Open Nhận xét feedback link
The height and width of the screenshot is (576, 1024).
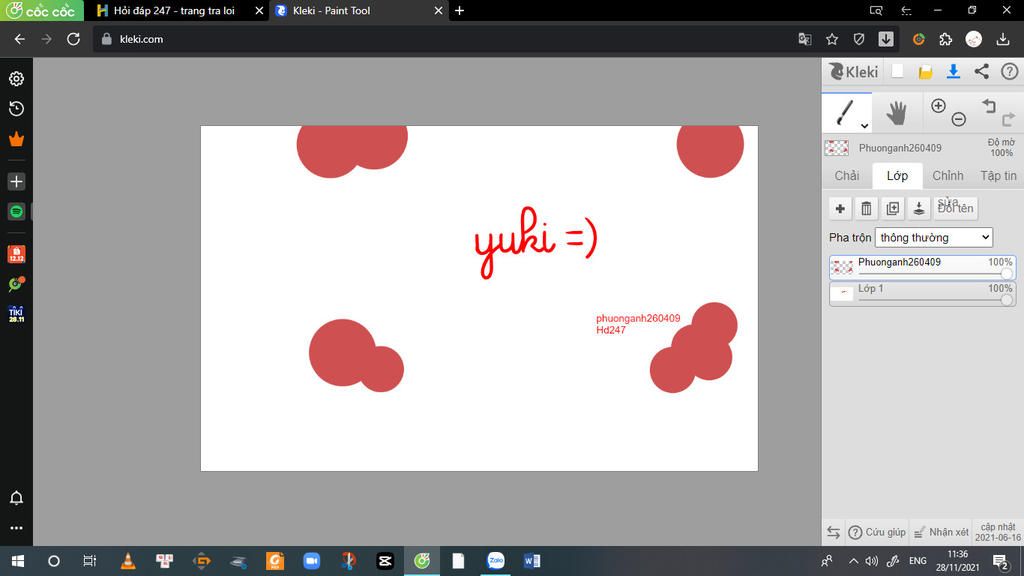(941, 532)
